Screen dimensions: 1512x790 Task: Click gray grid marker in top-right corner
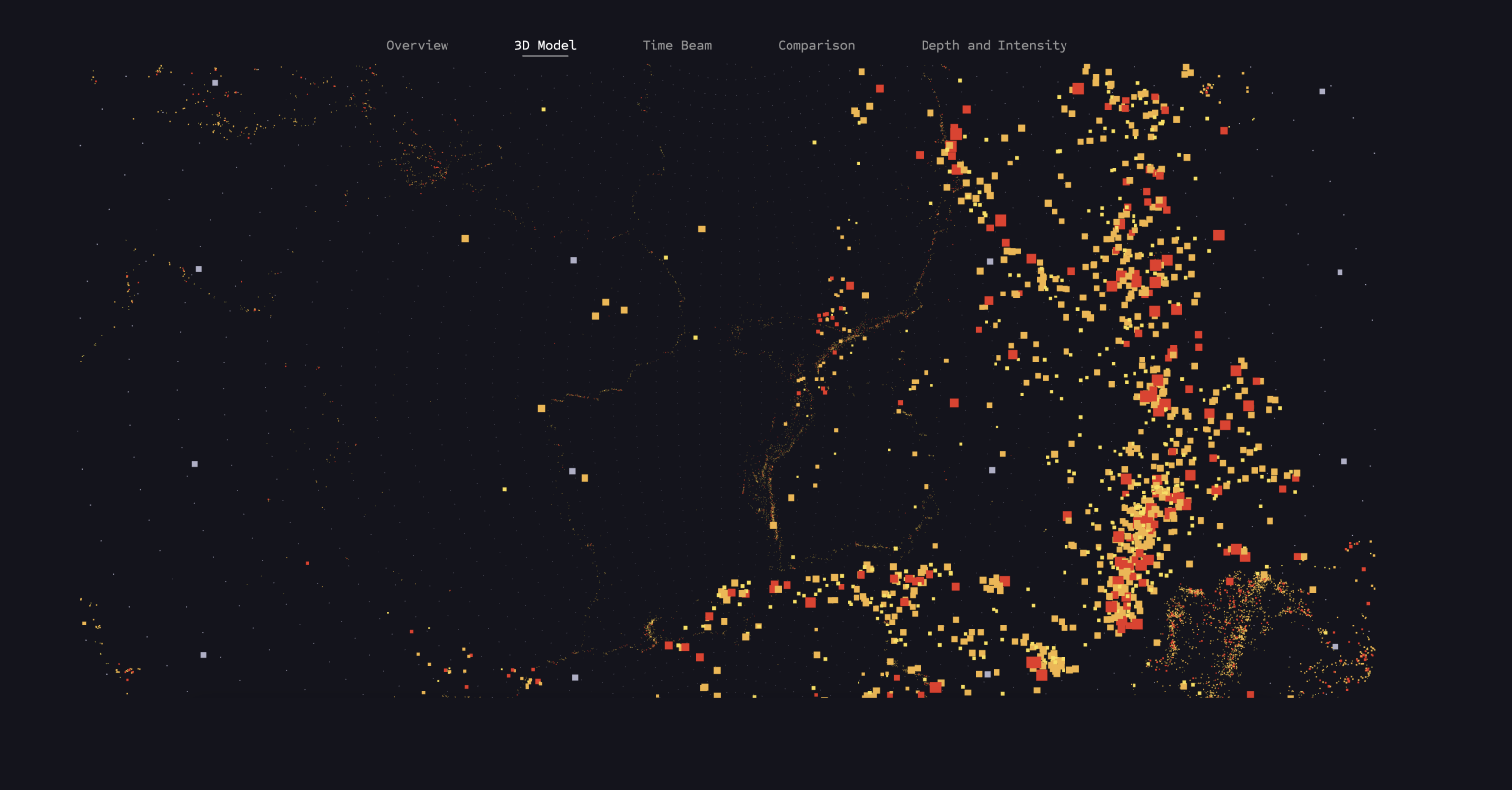(x=1322, y=91)
